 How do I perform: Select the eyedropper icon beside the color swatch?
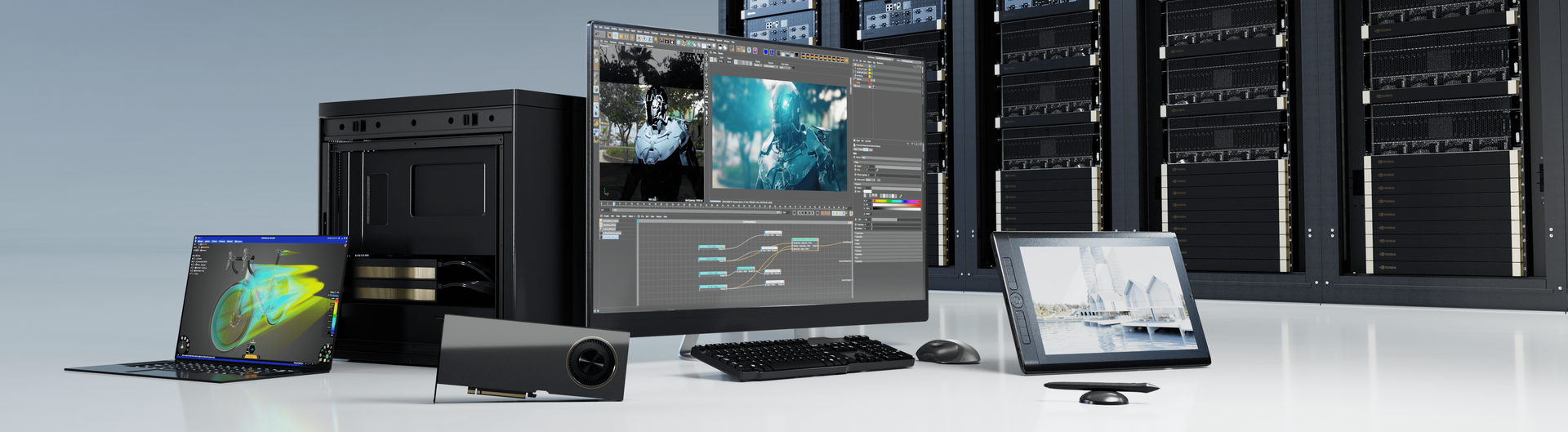click(901, 196)
